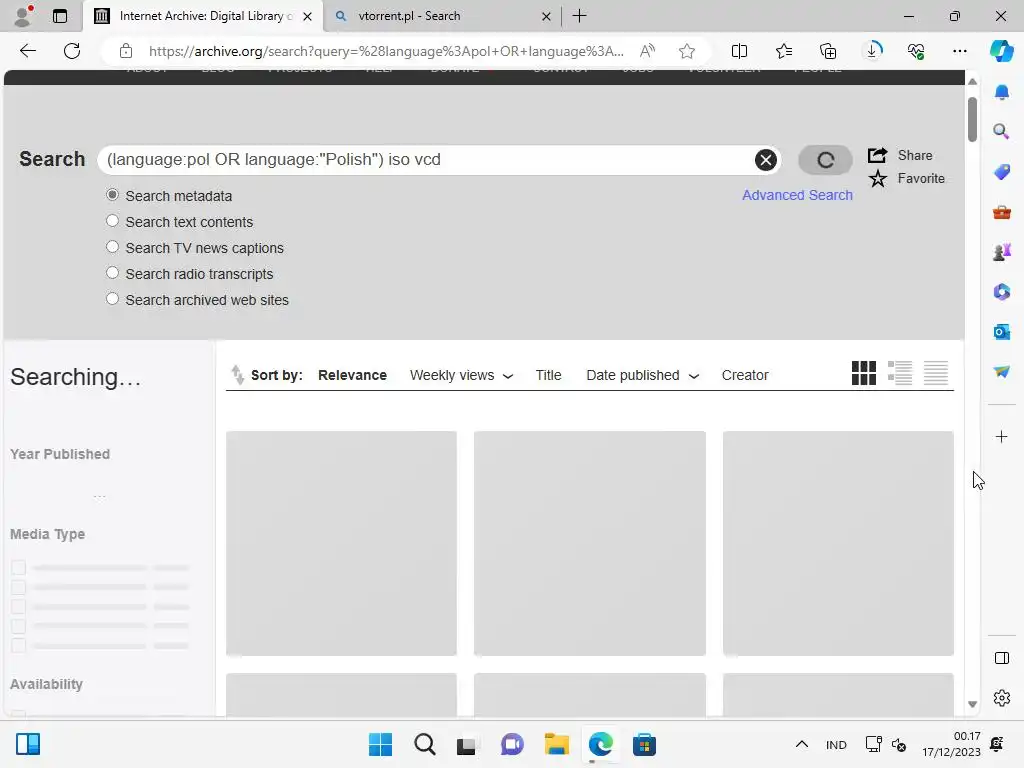The image size is (1024, 768).
Task: Open the Downloads panel
Action: pos(872,51)
